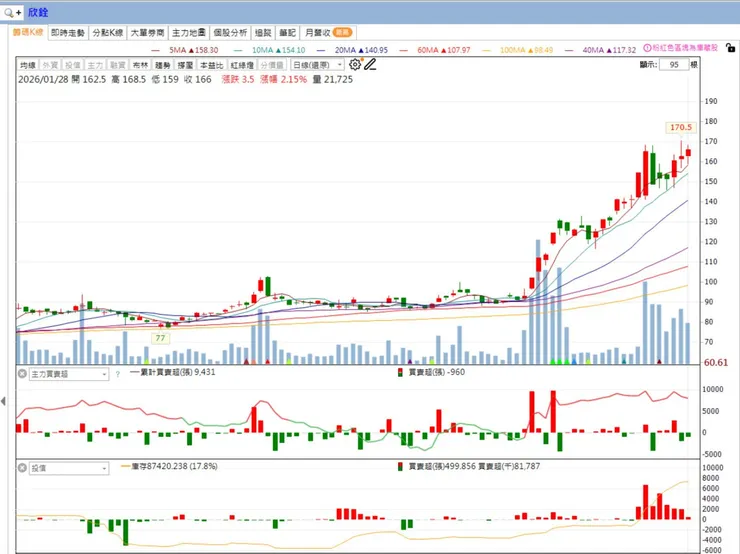Toggle top toolbar 投信 overlay button
Image resolution: width=740 pixels, height=554 pixels.
tap(73, 65)
